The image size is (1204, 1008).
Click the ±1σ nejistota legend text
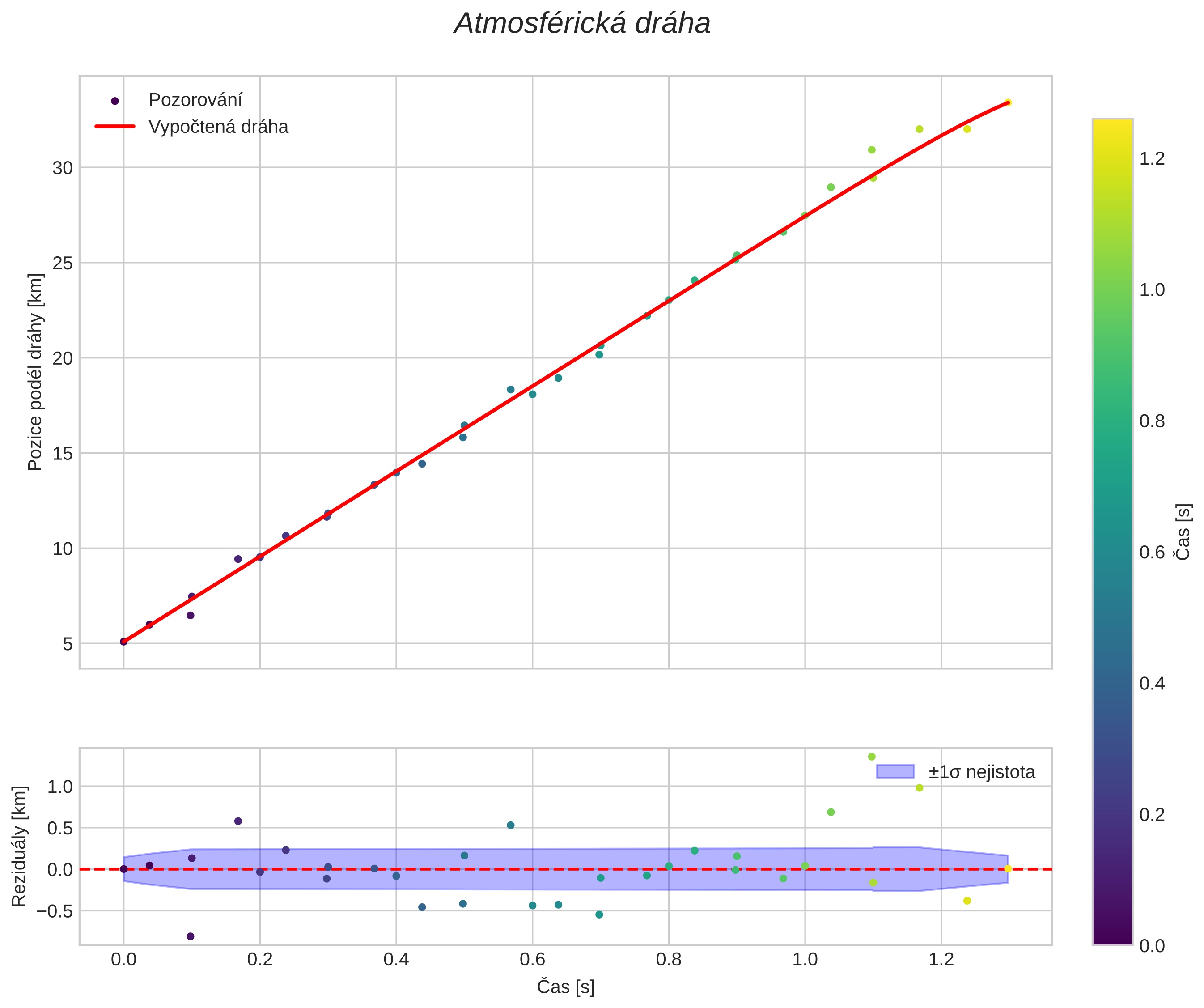(x=982, y=772)
